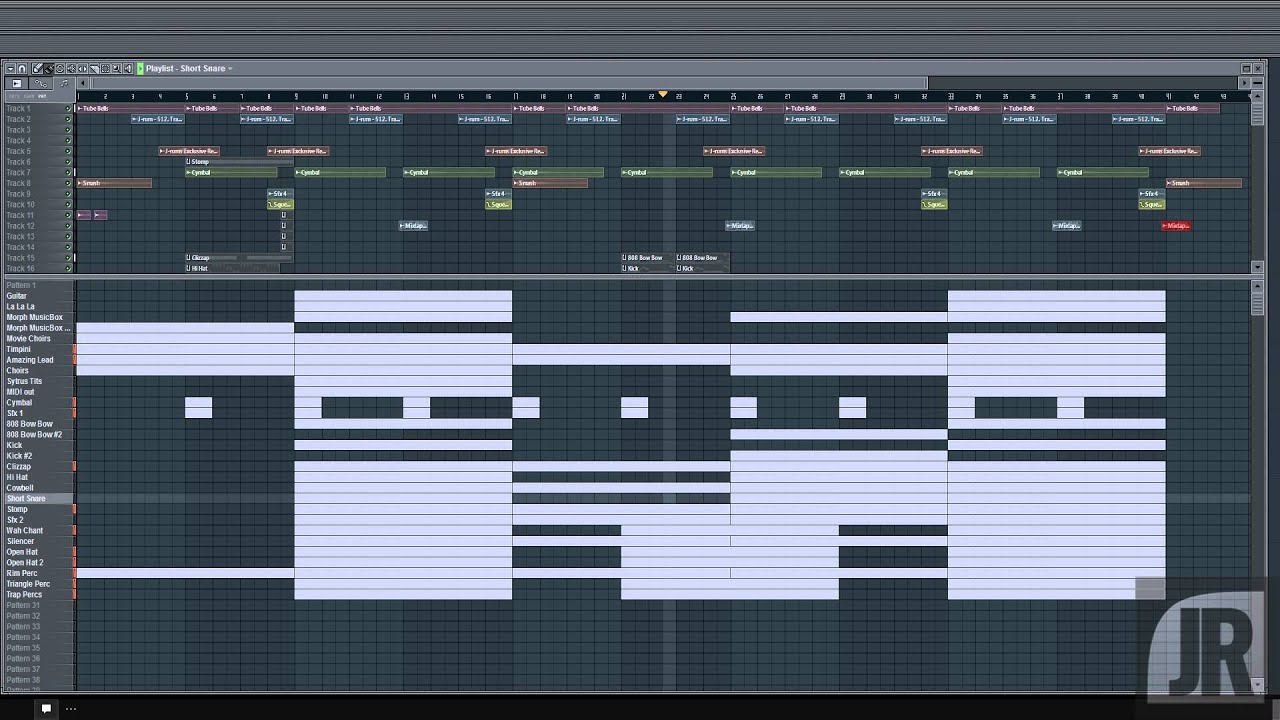
Task: Open the 'Playlist - Short Snare' title dropdown
Action: (229, 68)
